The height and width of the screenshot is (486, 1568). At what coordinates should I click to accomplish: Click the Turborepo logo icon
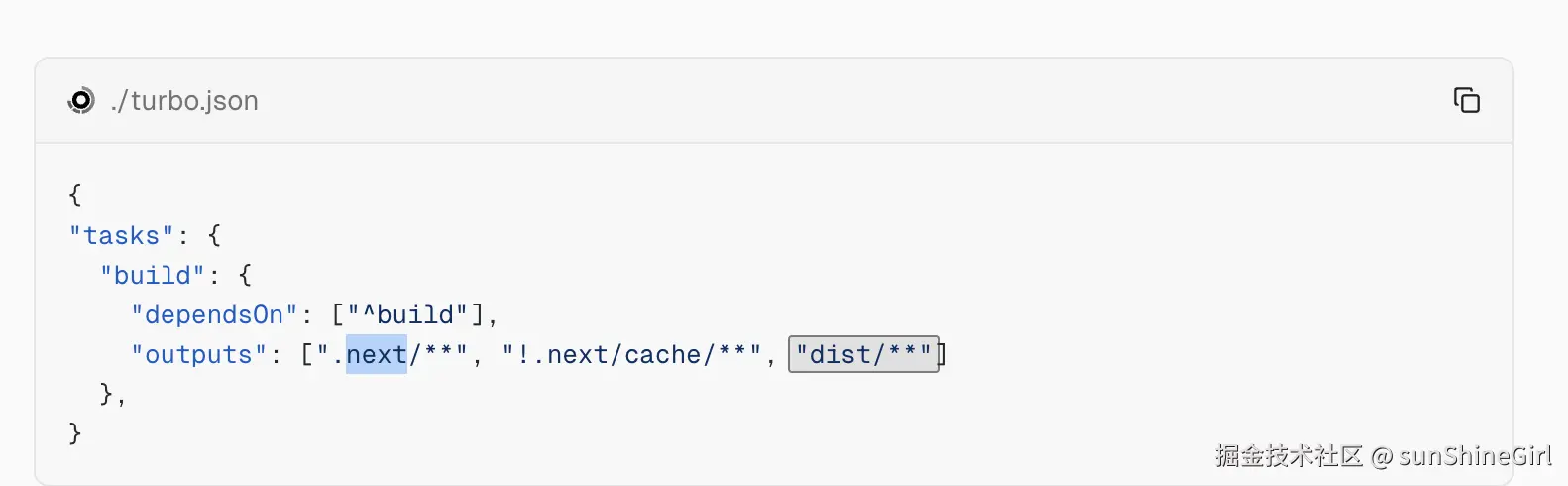point(81,100)
